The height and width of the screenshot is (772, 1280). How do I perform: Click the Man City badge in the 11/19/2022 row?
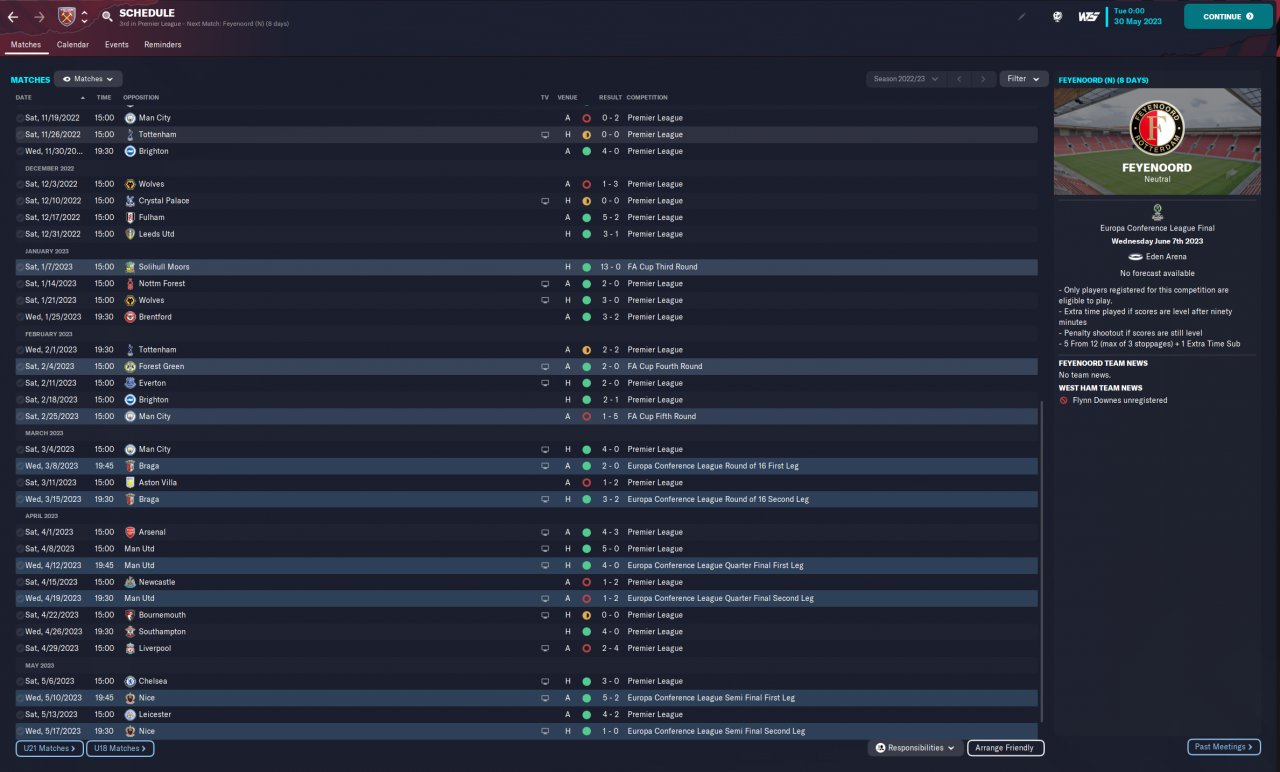130,118
